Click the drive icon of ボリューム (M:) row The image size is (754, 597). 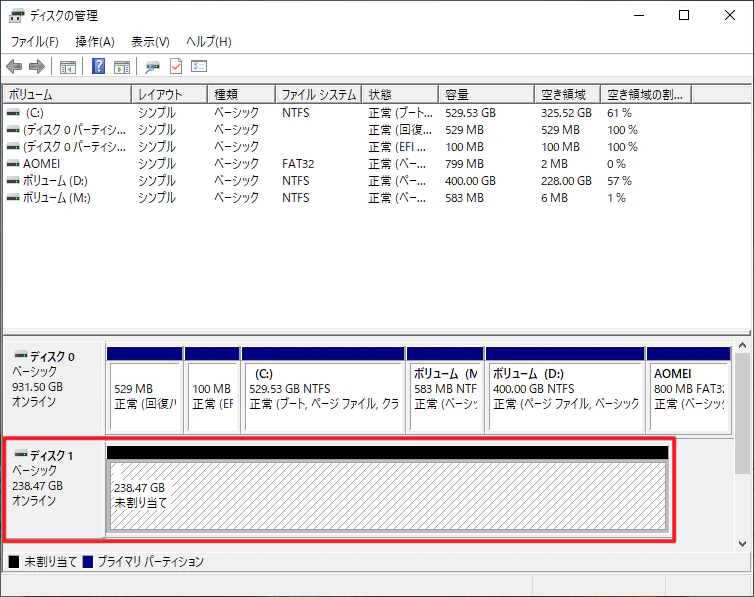[x=13, y=198]
